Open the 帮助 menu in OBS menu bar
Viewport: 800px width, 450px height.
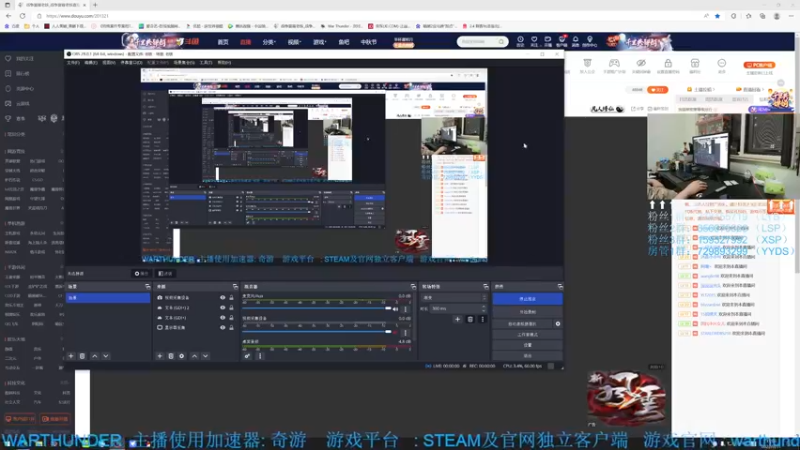pos(224,63)
